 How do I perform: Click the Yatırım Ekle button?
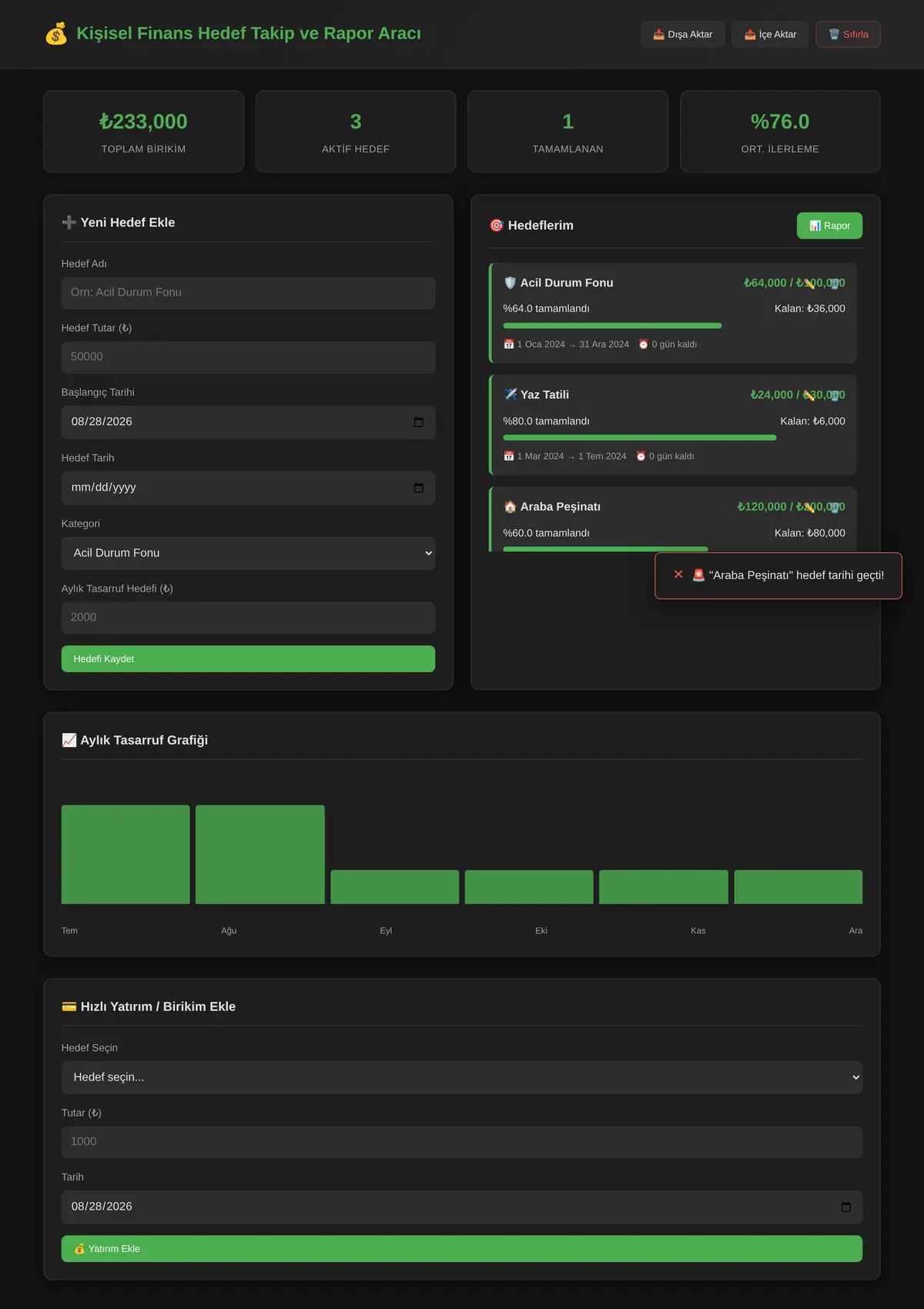pos(462,1249)
